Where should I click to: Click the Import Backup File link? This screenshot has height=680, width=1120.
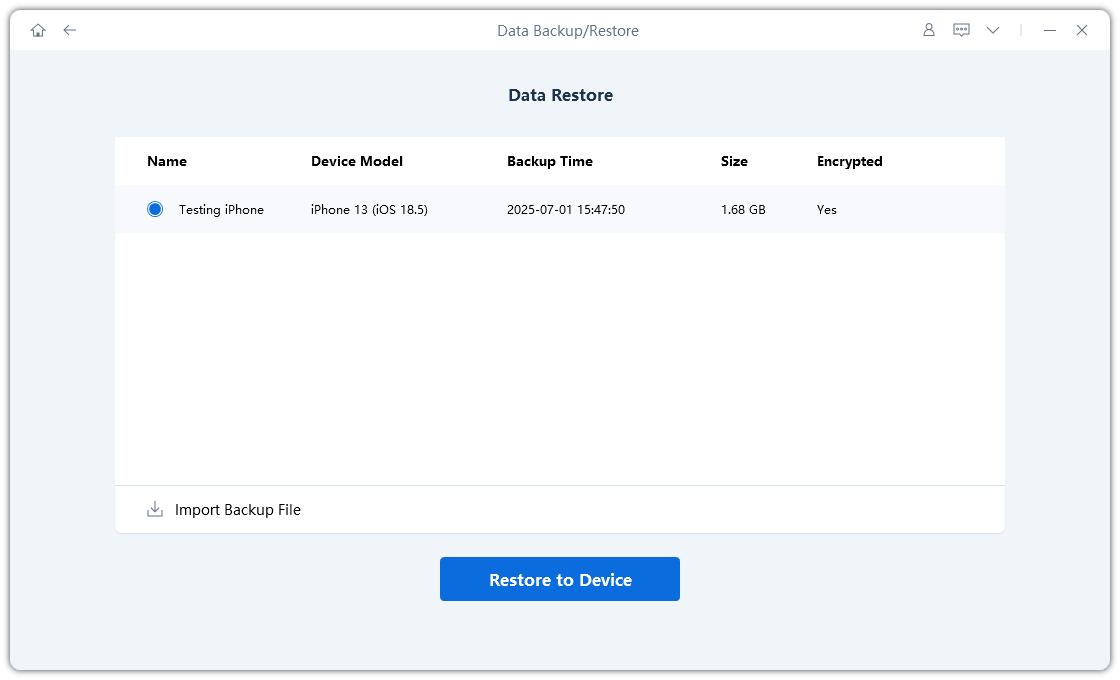(x=237, y=510)
